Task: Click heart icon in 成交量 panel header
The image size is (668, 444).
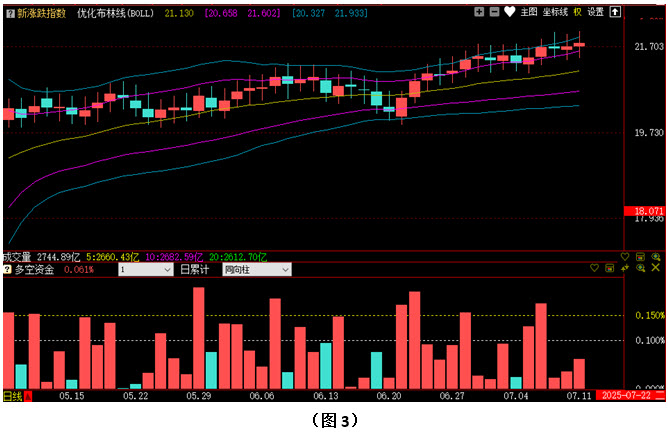Action: coord(625,257)
